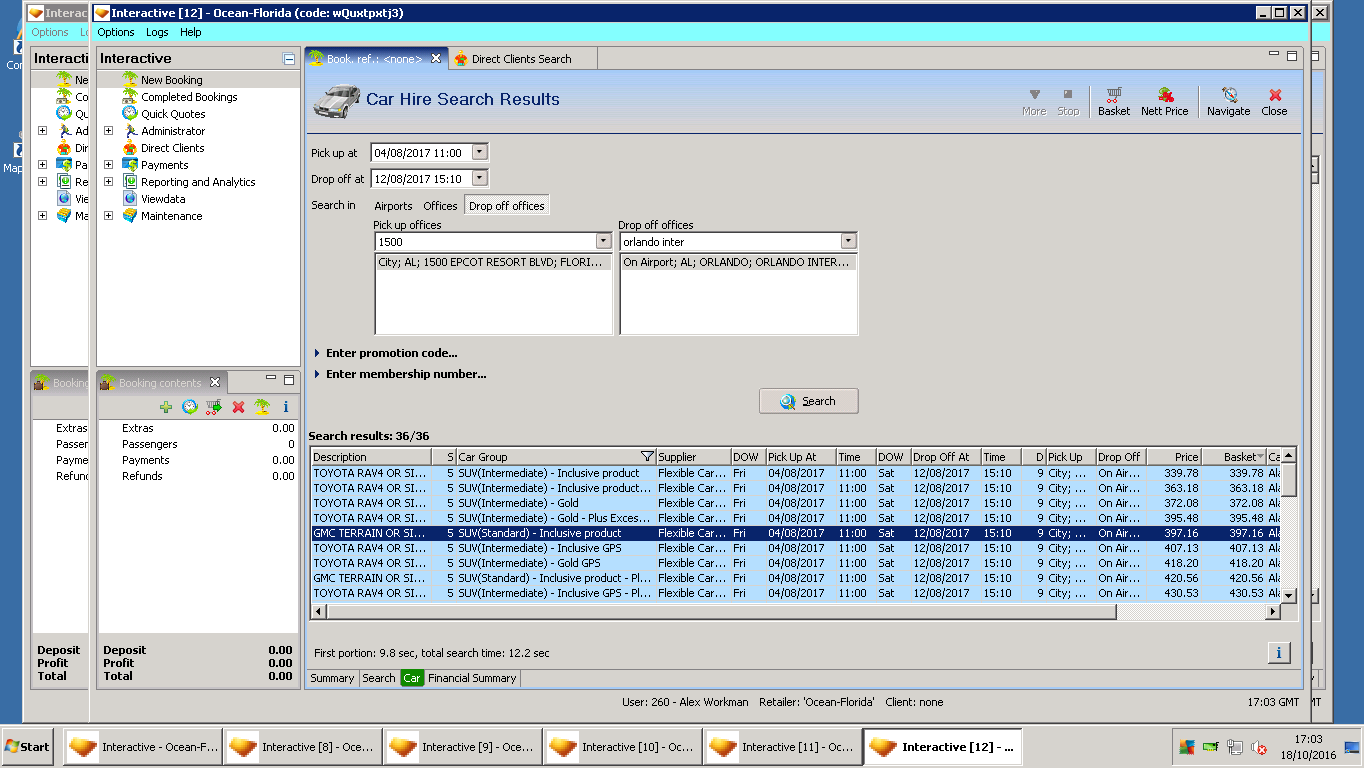Expand the Reporting and Analytics tree node

coord(108,182)
